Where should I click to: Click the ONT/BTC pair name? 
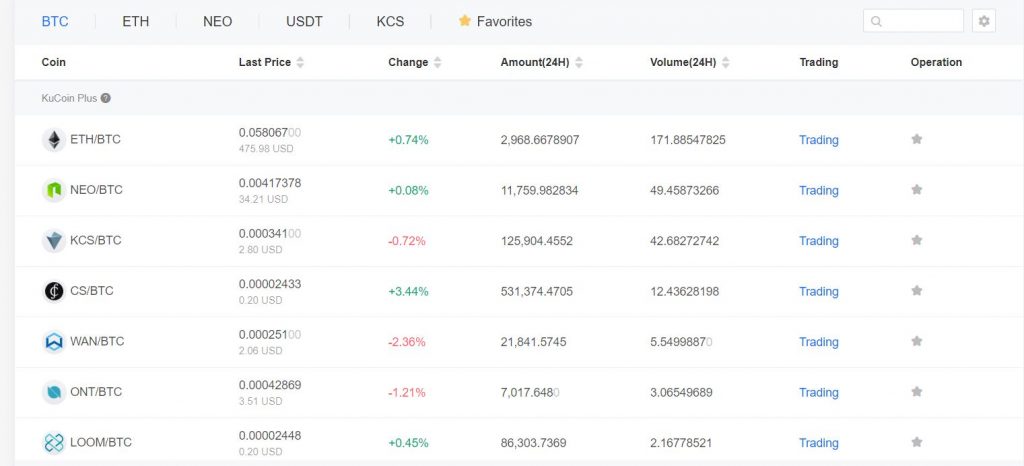(96, 392)
